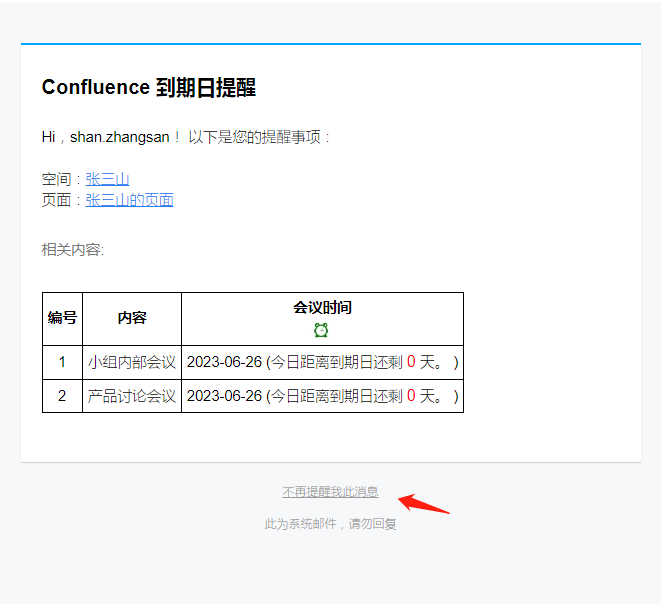
Task: Click the 相关内容 label
Action: (x=72, y=249)
